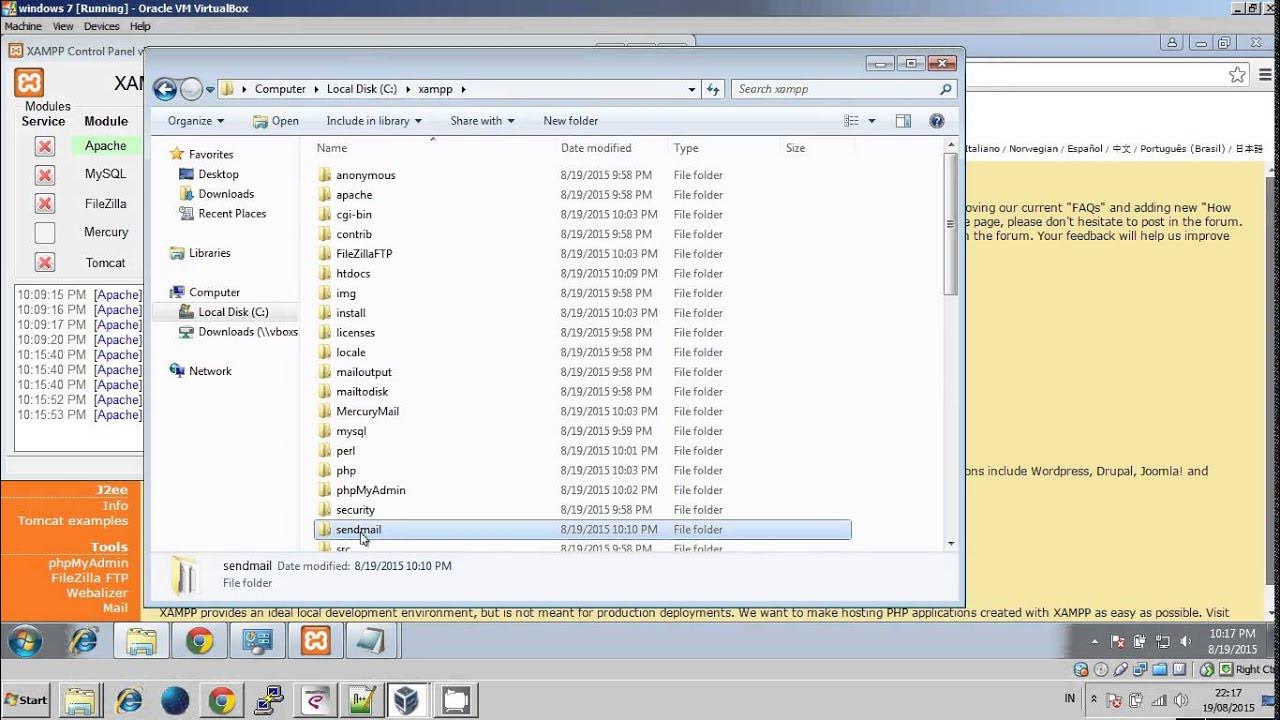Screen dimensions: 1280x720
Task: Open the Organize dropdown menu
Action: click(196, 121)
